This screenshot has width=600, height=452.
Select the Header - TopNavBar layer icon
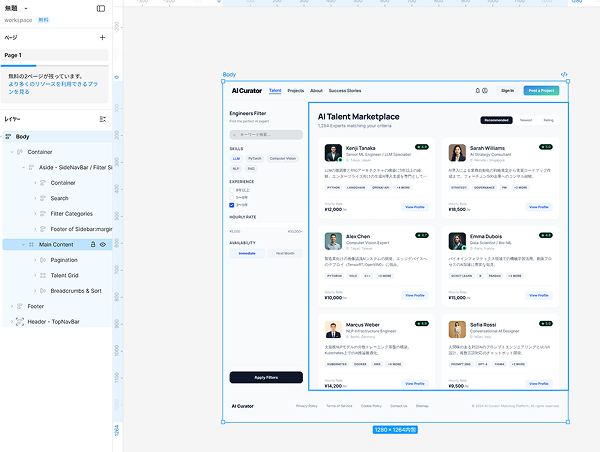click(x=20, y=321)
